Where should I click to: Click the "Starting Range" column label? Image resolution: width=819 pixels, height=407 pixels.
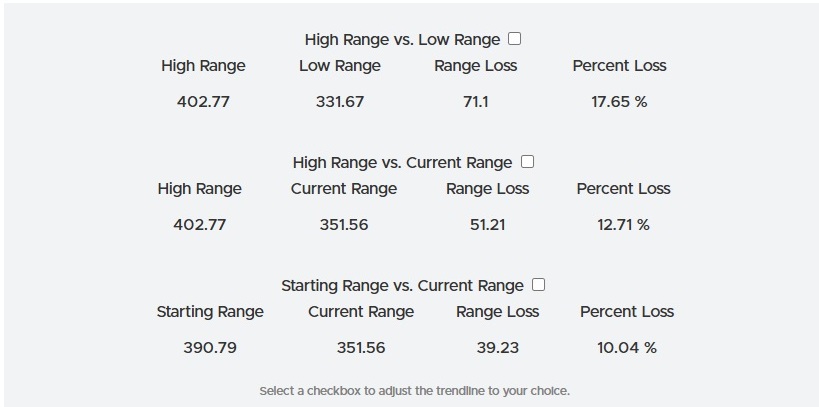tap(210, 312)
